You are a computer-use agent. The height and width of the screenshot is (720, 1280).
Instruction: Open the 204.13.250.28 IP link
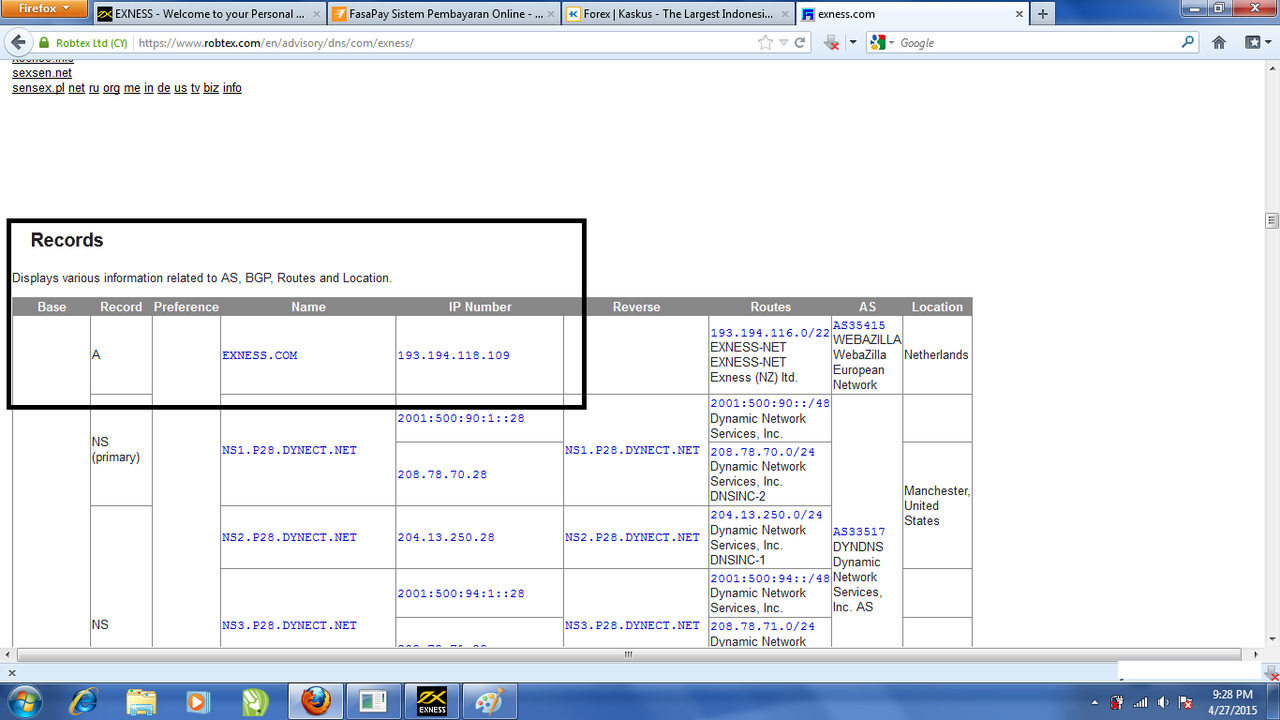tap(446, 537)
